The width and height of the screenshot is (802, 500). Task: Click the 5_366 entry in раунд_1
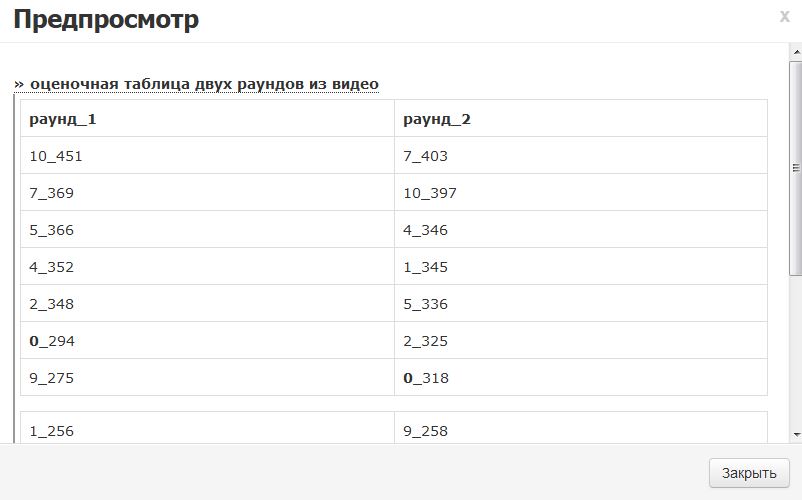pos(207,230)
